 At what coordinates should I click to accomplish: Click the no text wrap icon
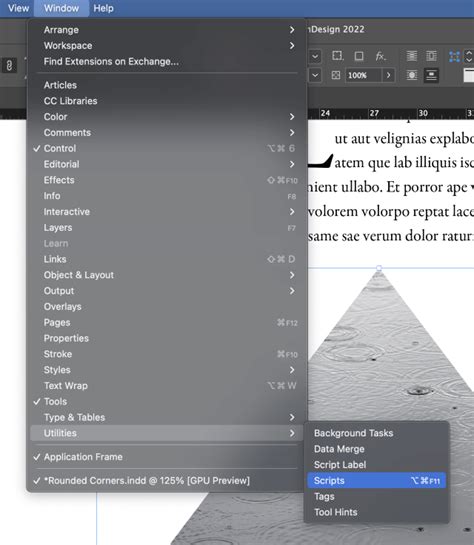[412, 56]
